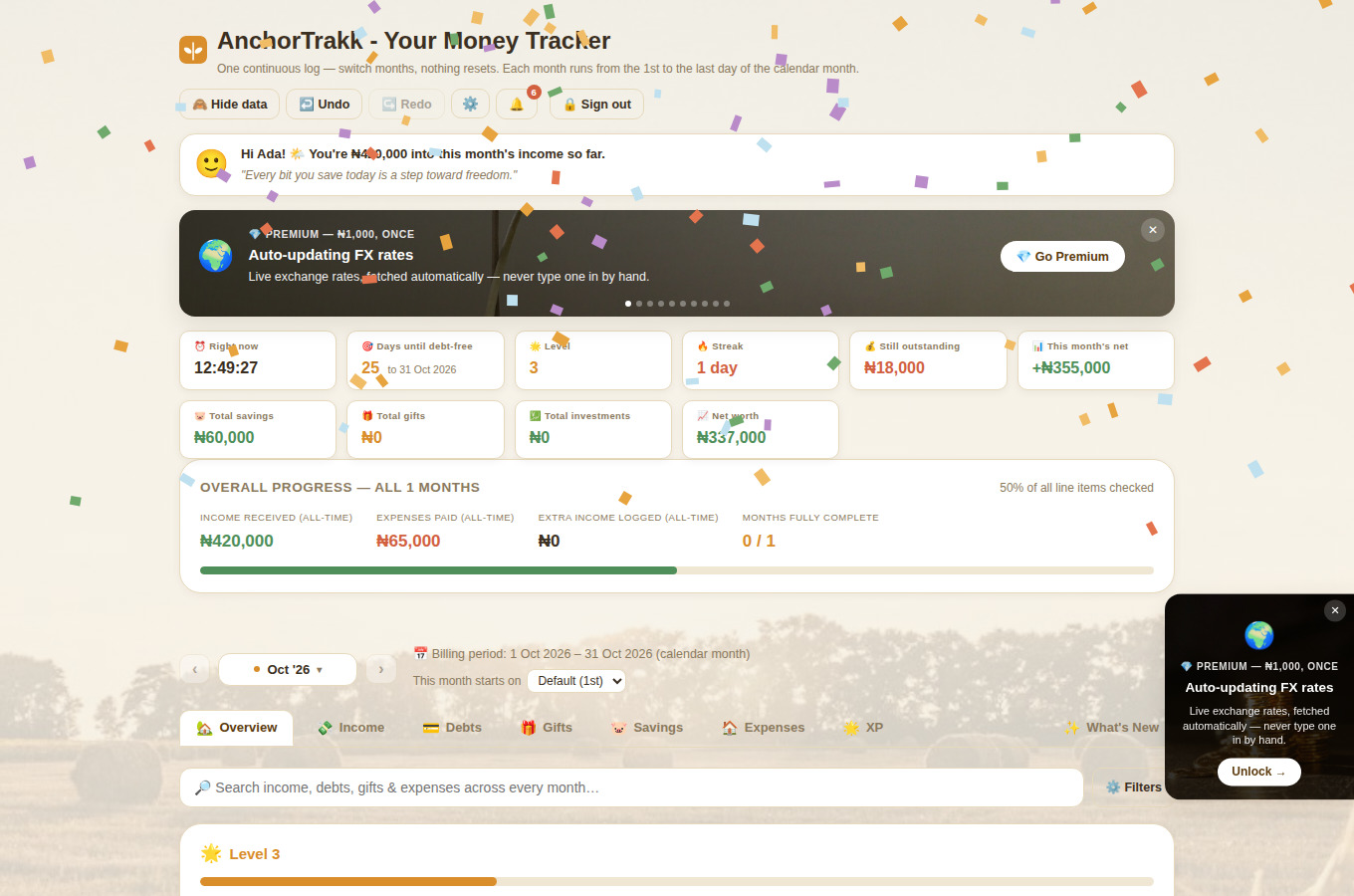1354x896 pixels.
Task: Click the 'Still outstanding' ₦18,000 value
Action: 894,367
